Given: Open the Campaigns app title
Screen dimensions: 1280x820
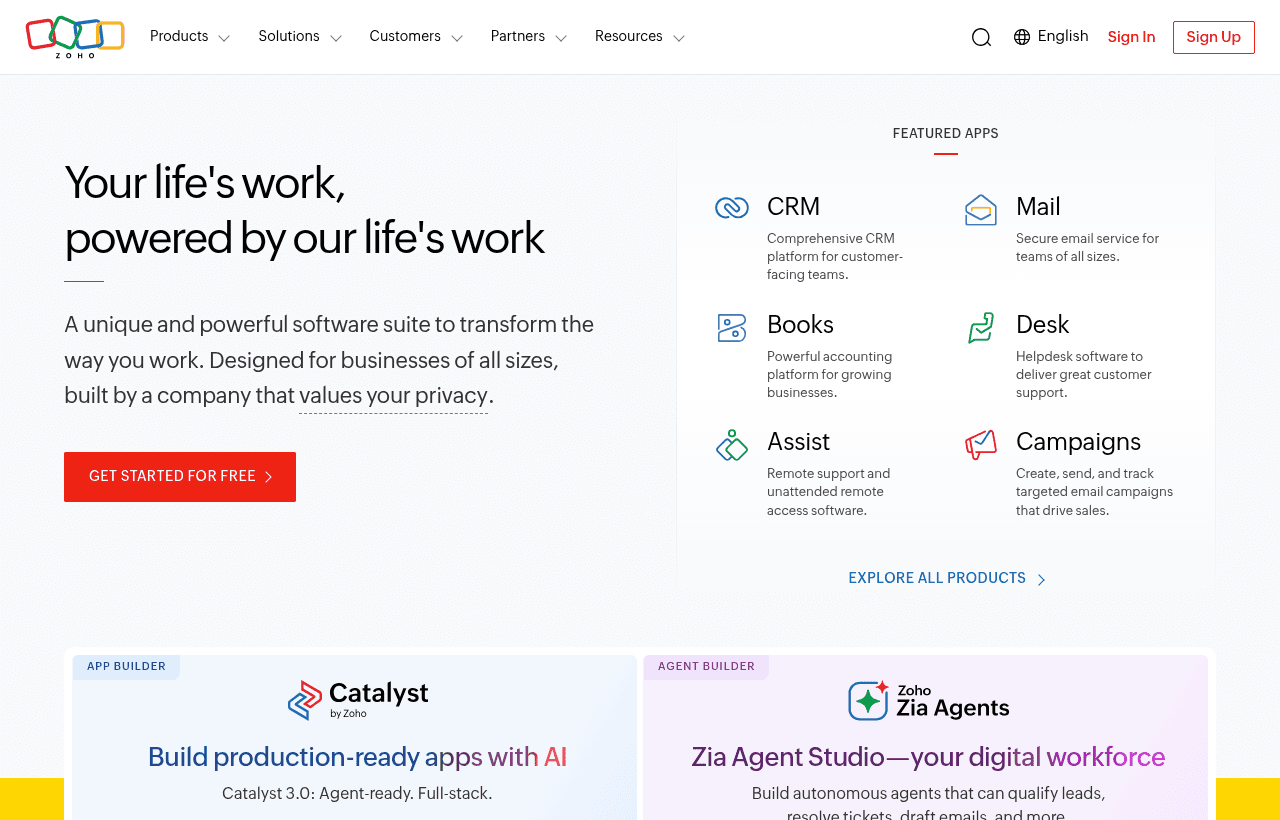Looking at the screenshot, I should click(1078, 442).
